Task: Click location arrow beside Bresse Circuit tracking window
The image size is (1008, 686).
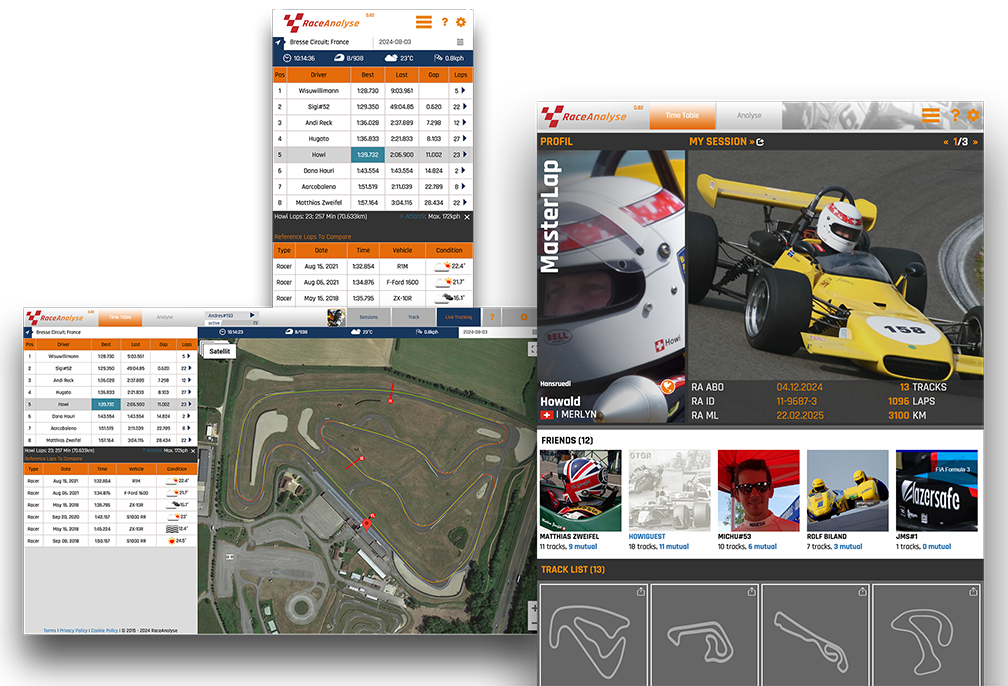Action: (x=28, y=332)
